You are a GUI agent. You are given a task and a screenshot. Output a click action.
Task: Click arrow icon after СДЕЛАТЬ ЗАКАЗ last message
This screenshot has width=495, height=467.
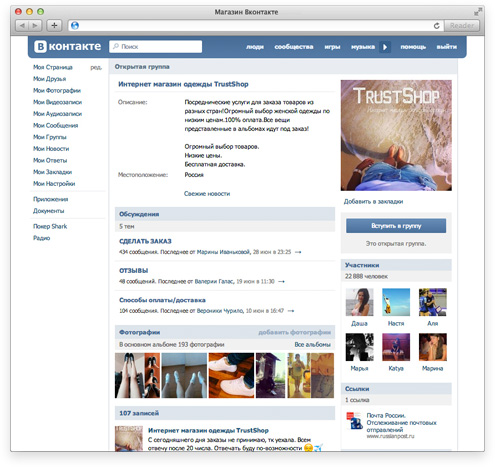(298, 252)
